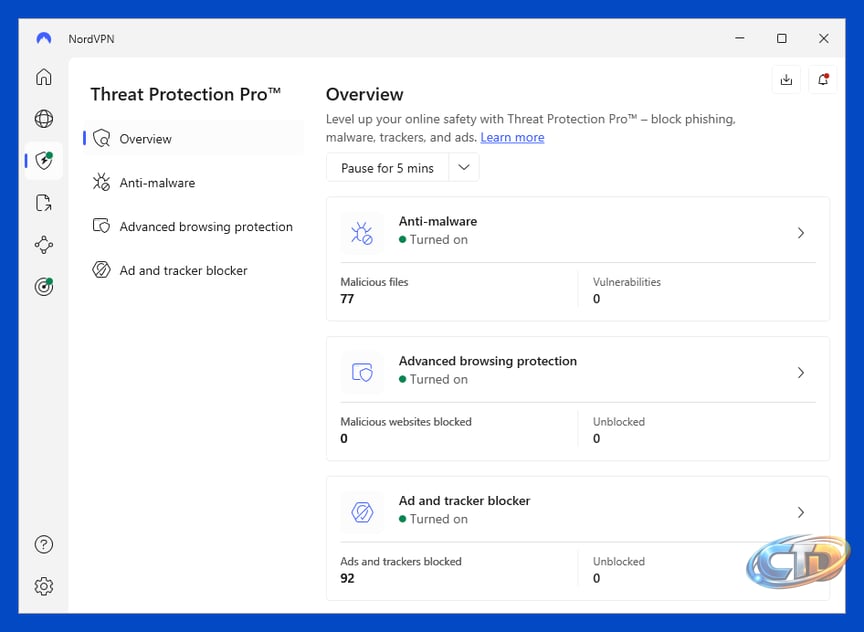
Task: Click the Ad and tracker blocker card title
Action: point(465,500)
